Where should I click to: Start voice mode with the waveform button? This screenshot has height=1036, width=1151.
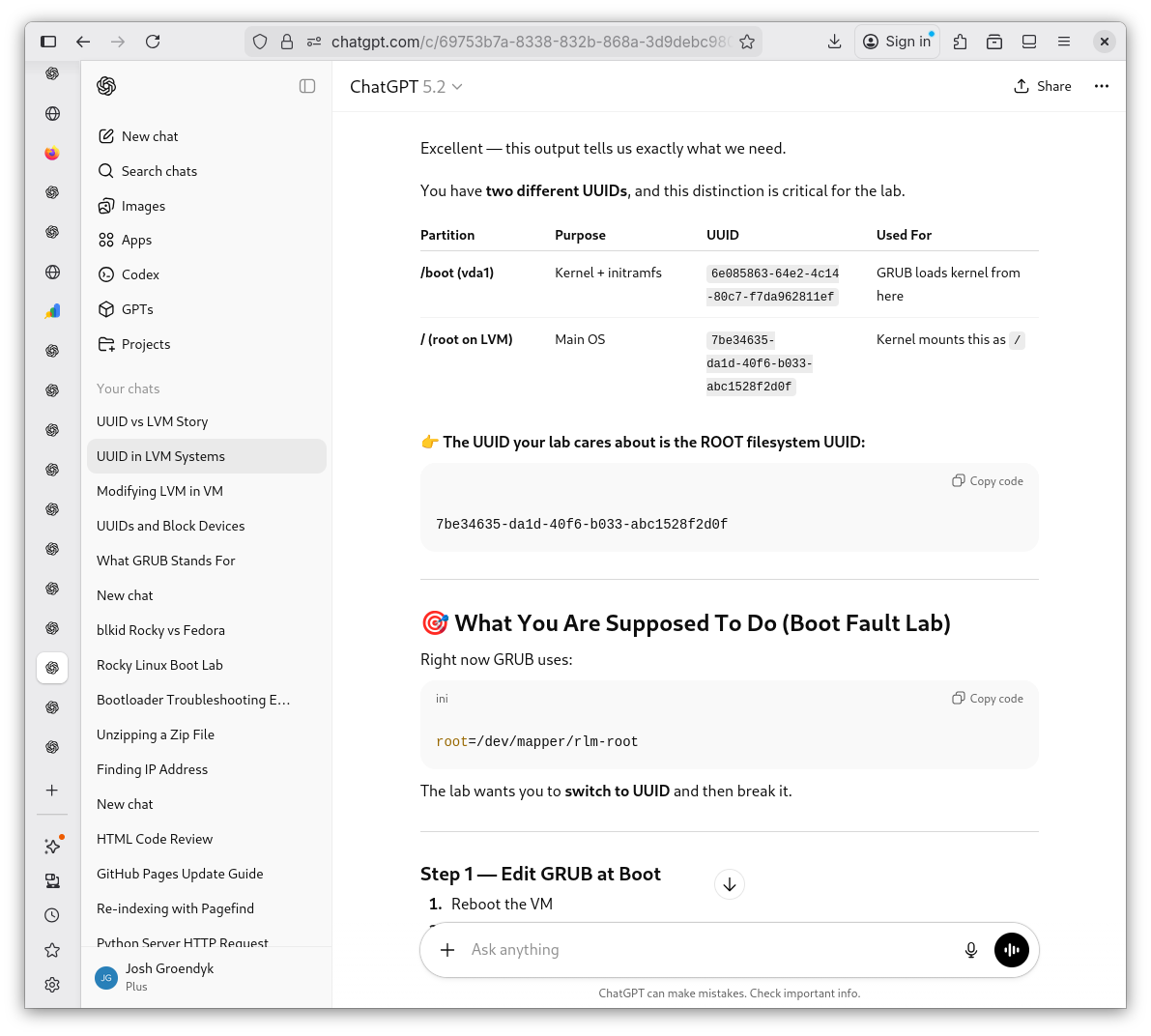(1012, 950)
